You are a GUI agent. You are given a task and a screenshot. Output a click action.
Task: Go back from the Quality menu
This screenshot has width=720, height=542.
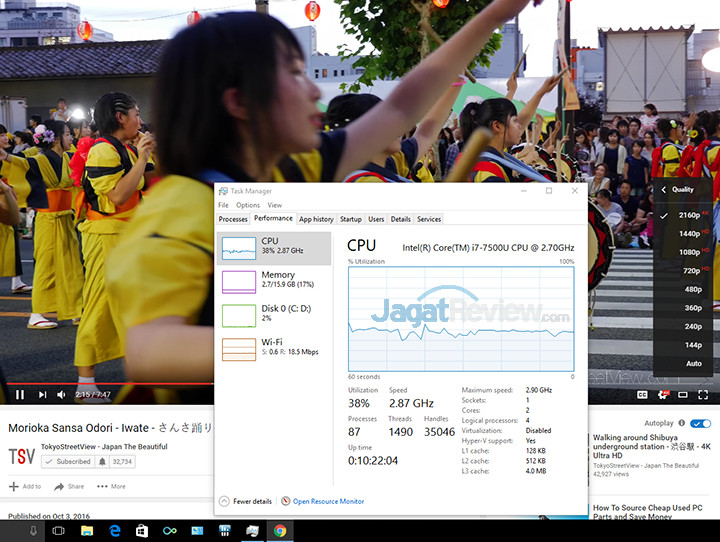[x=665, y=189]
